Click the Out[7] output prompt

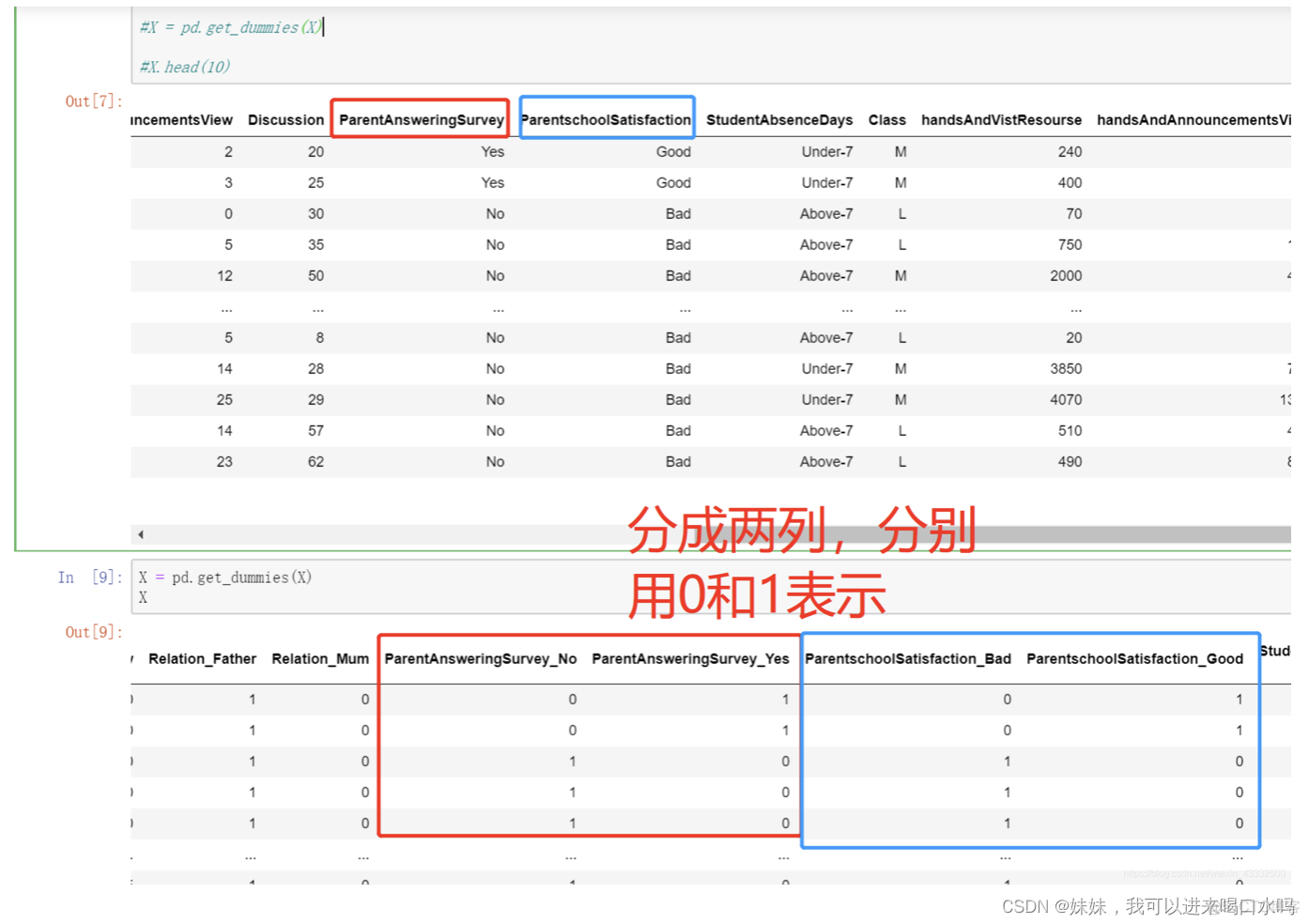pyautogui.click(x=94, y=101)
